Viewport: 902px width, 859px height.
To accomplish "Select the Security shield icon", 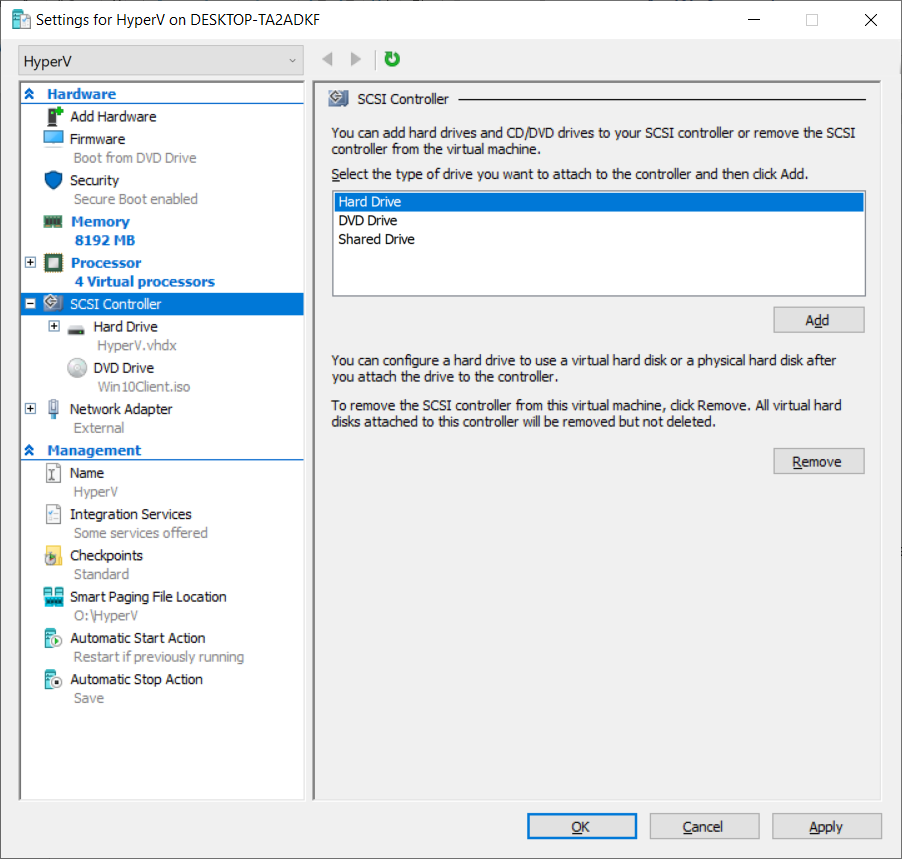I will tap(54, 180).
